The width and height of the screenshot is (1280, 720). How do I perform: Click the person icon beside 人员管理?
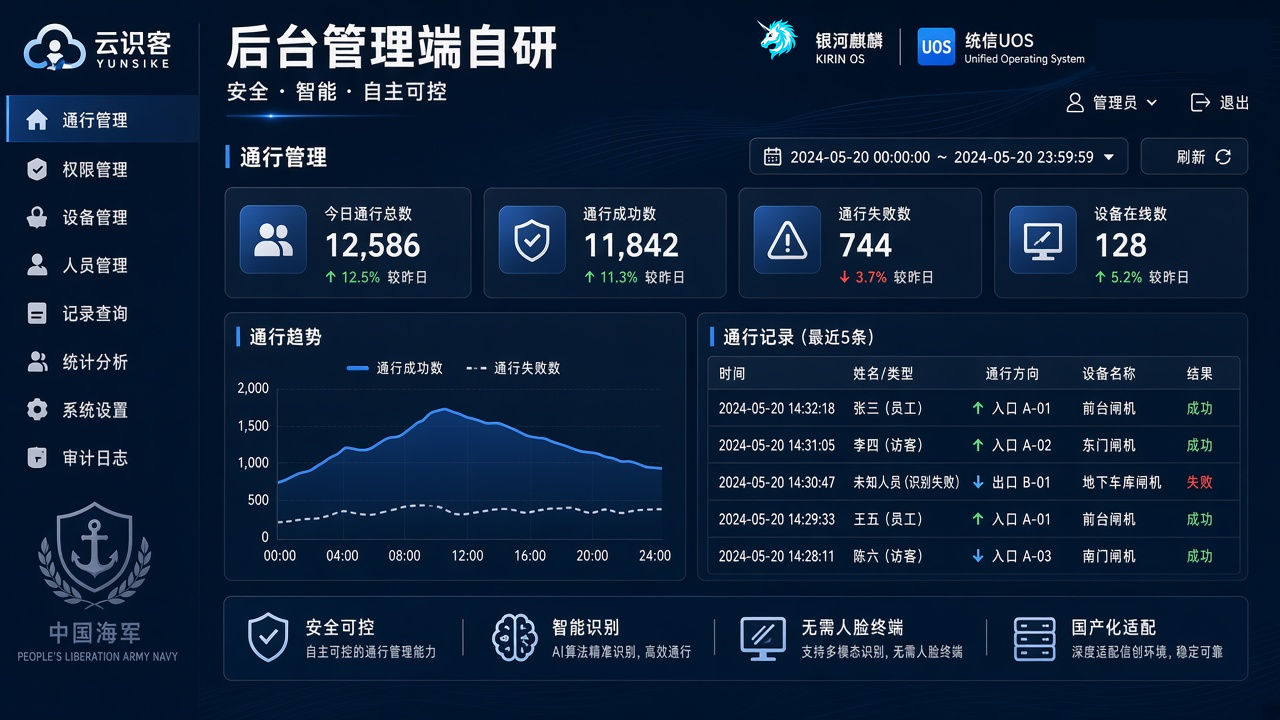pos(37,265)
